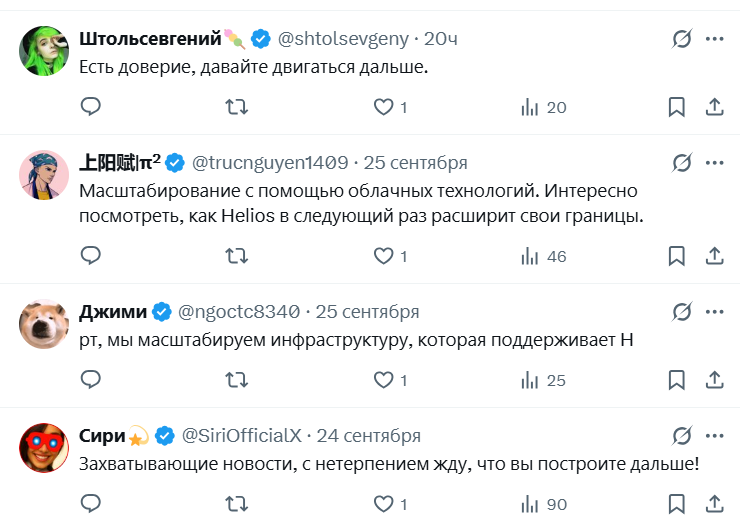The image size is (740, 524).
Task: Open the @ngoctc8340 handle link
Action: point(239,311)
